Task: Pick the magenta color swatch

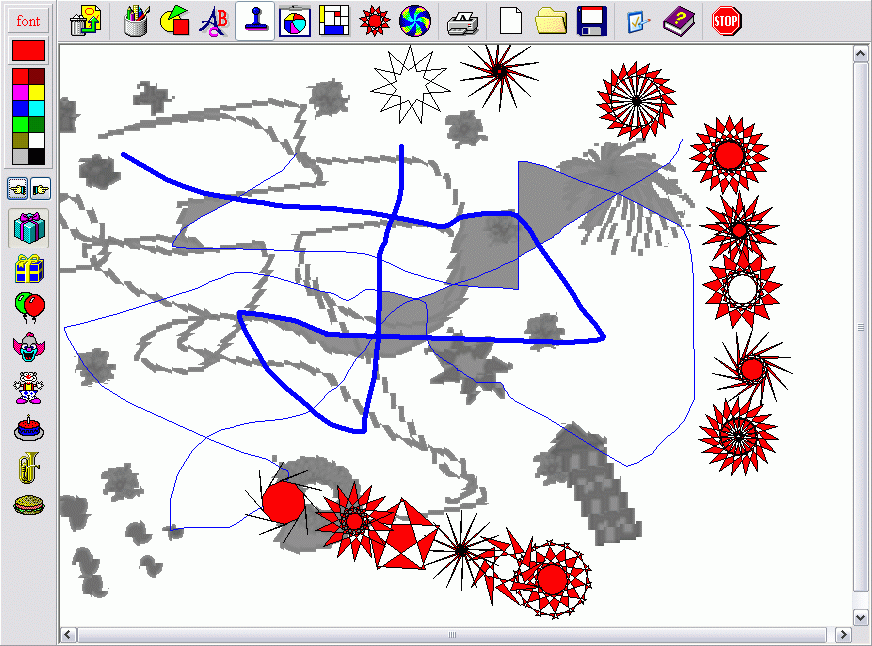Action: (x=20, y=92)
